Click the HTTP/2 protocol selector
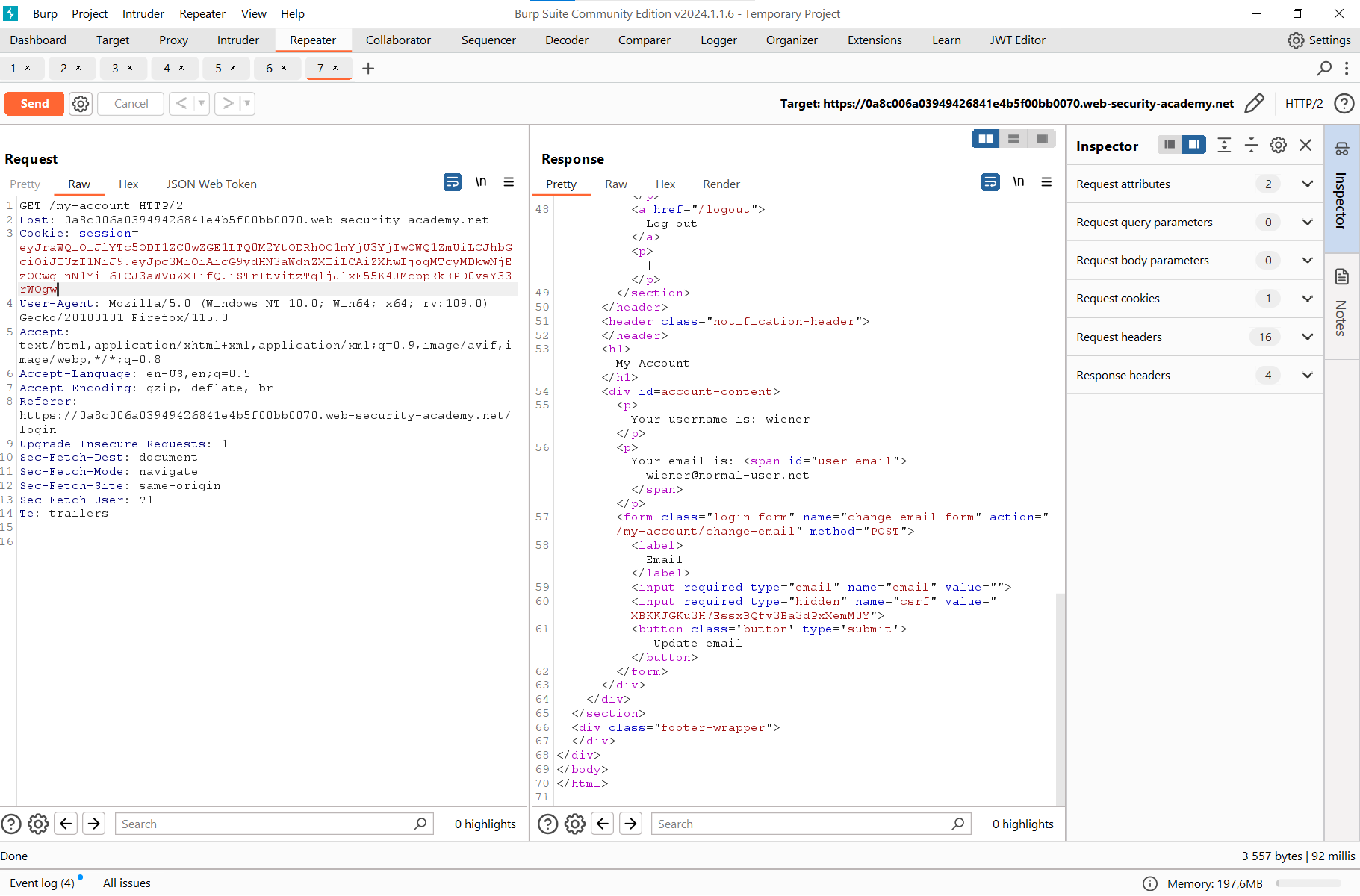This screenshot has width=1360, height=896. click(x=1304, y=104)
